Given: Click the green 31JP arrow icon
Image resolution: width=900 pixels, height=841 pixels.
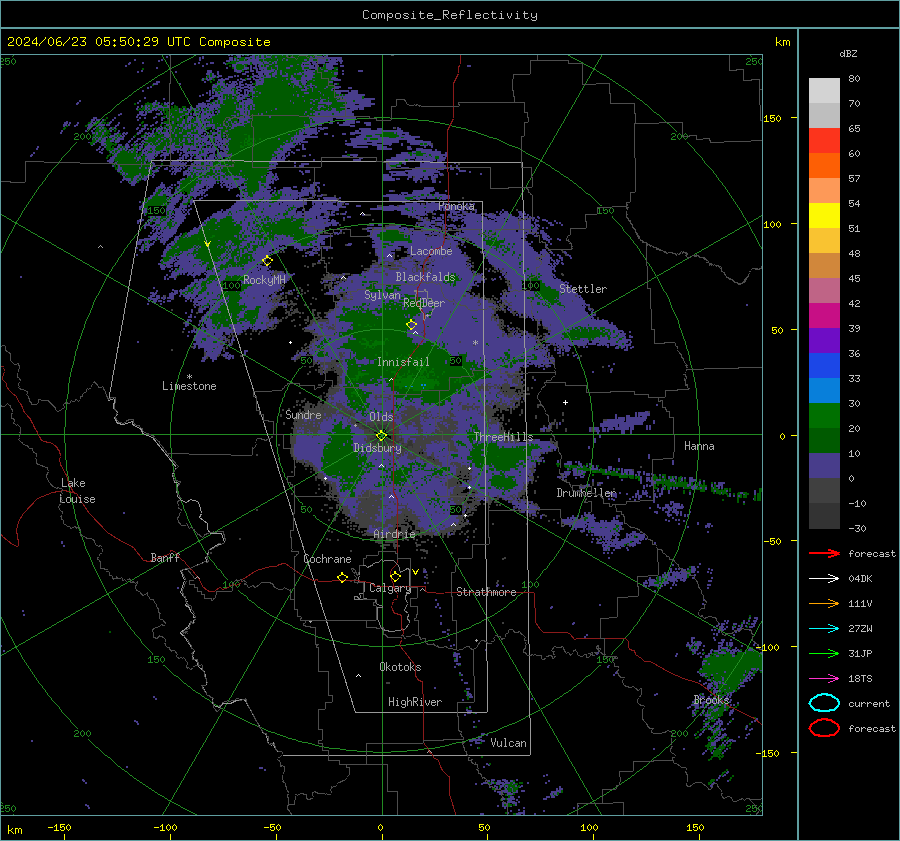Looking at the screenshot, I should point(824,653).
